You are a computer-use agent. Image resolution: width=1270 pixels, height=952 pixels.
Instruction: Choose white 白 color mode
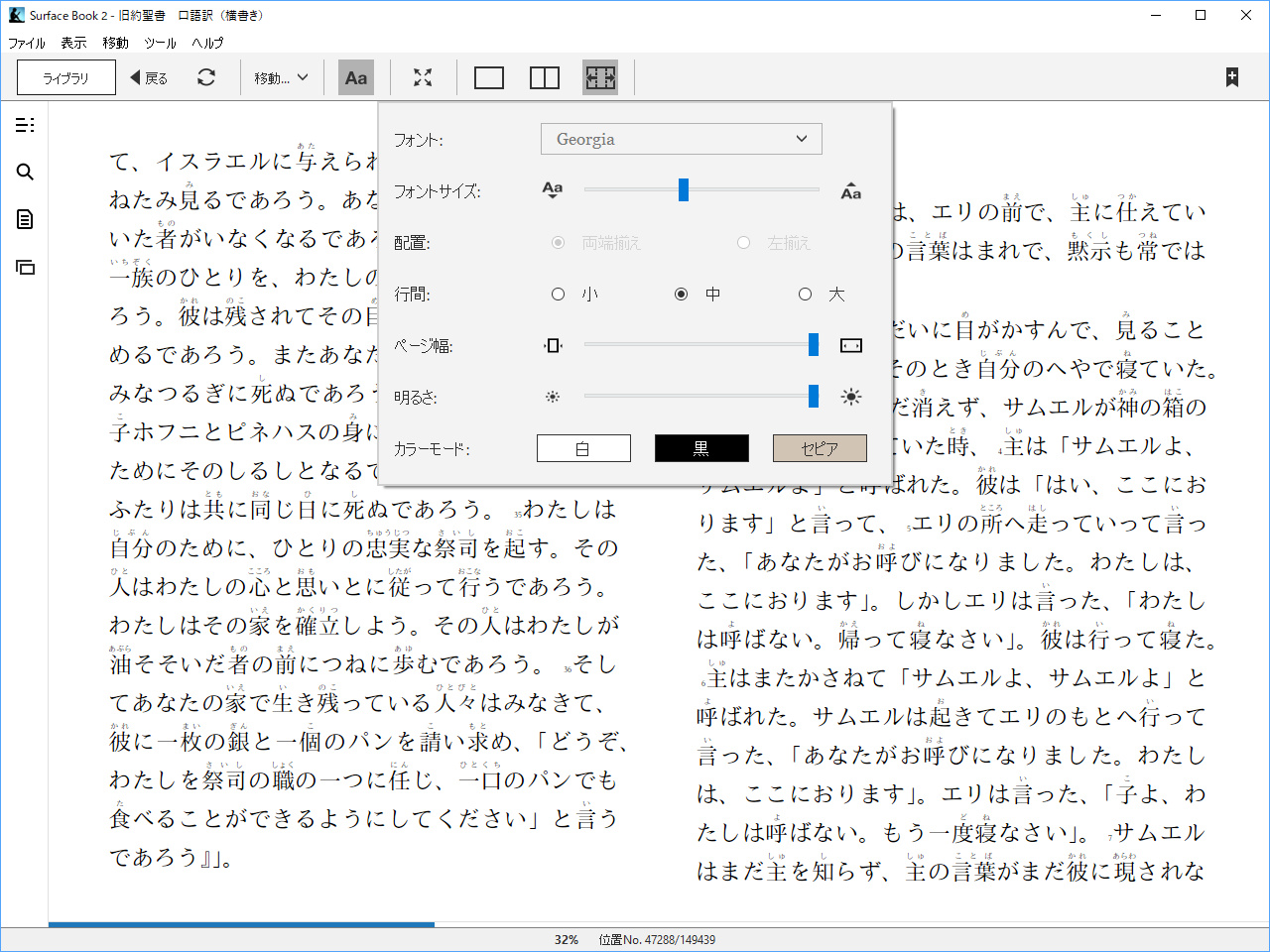(583, 448)
